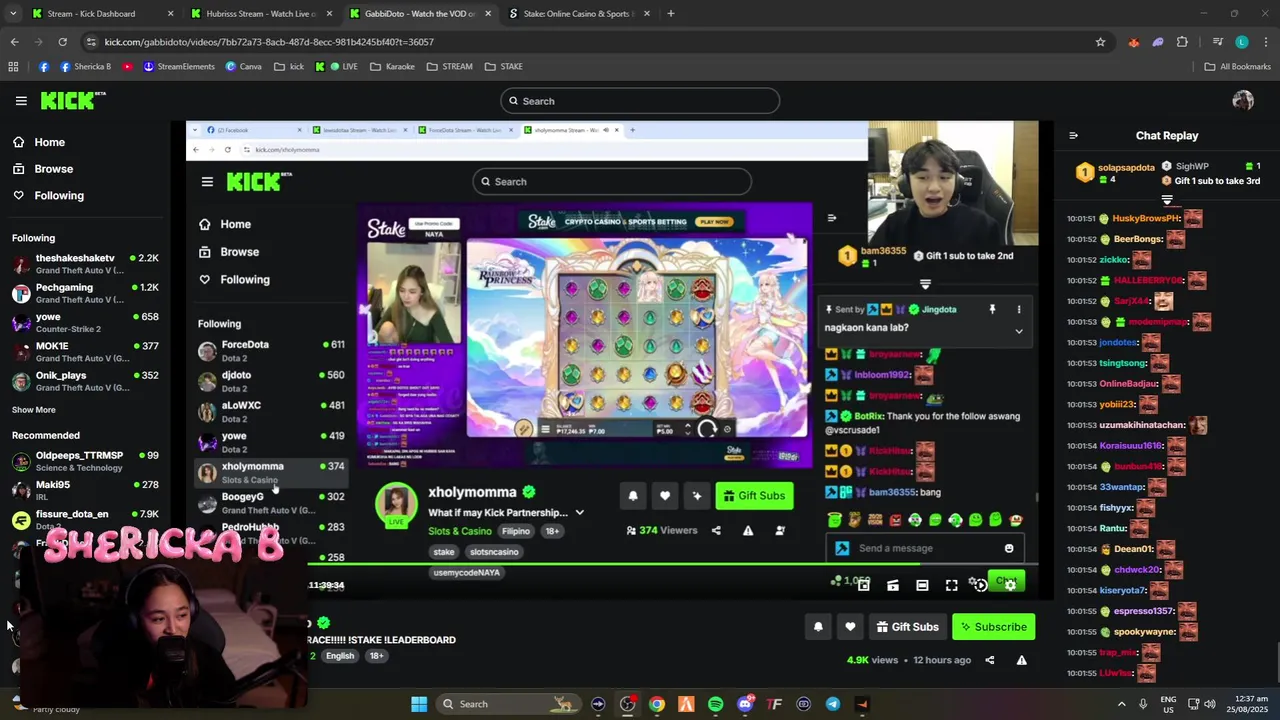Viewport: 1280px width, 720px height.
Task: Open Canva bookmark
Action: (x=243, y=67)
